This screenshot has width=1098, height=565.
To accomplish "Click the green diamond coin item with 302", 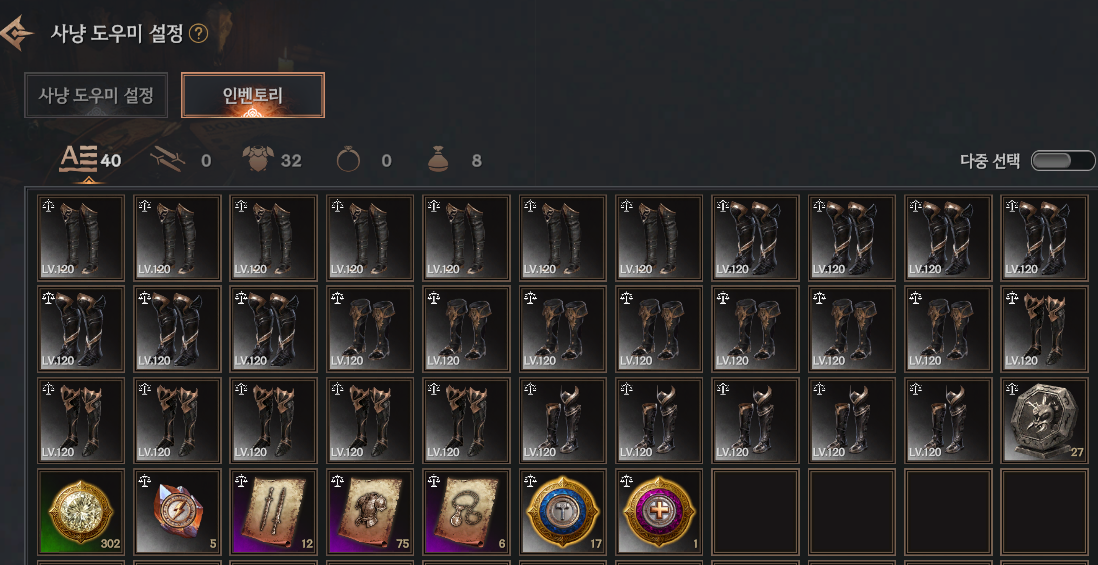I will pos(81,512).
